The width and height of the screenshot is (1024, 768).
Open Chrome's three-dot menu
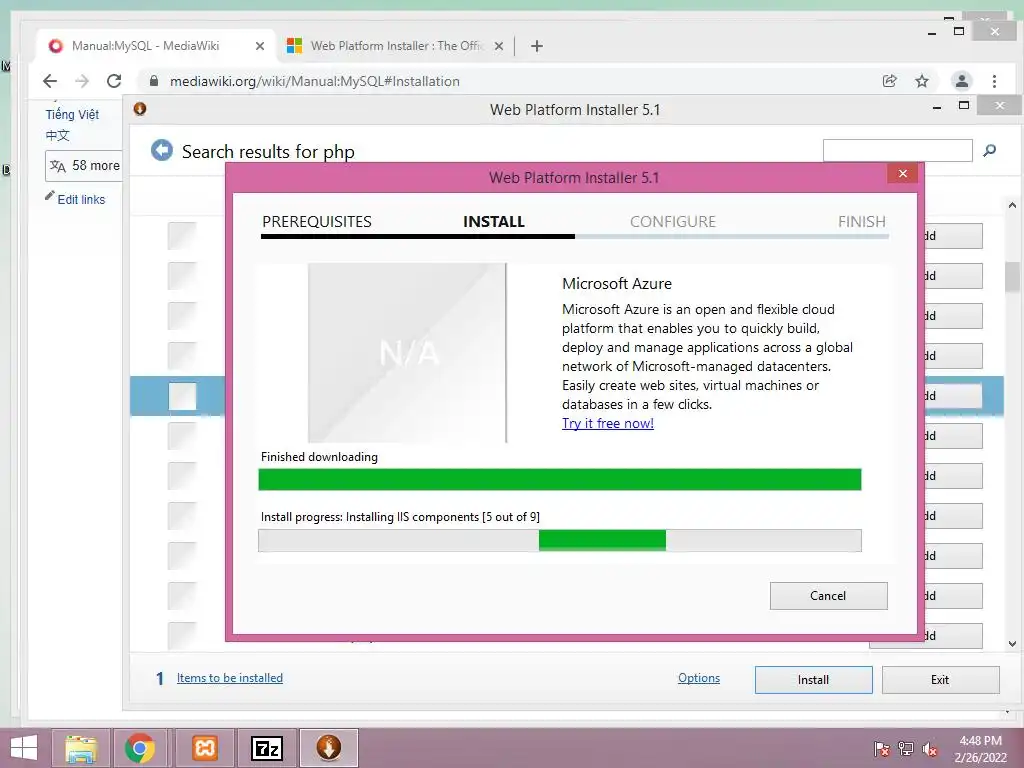point(994,81)
